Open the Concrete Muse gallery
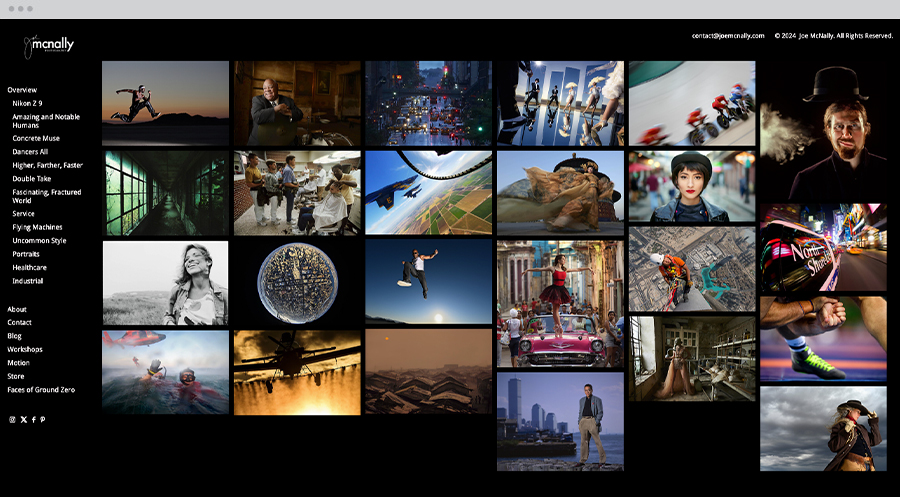Viewport: 900px width, 497px height. 36,138
